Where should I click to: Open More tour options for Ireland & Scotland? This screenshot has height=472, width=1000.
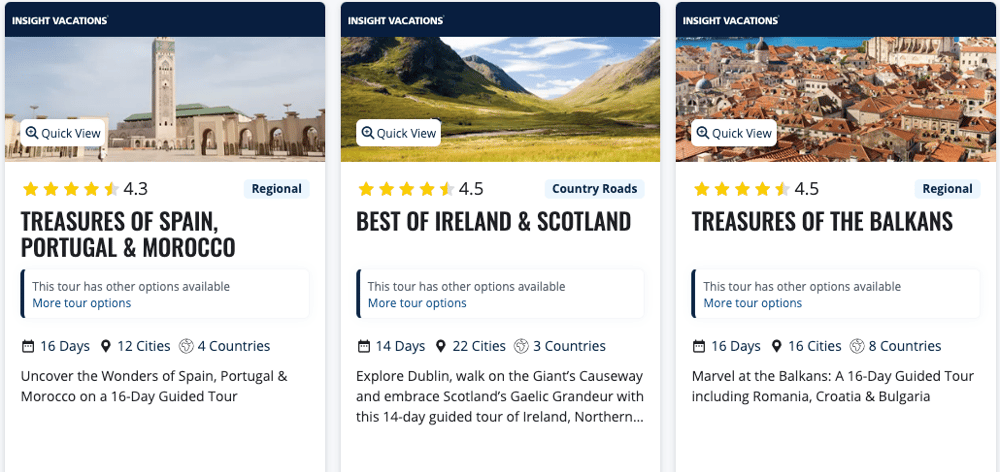417,303
